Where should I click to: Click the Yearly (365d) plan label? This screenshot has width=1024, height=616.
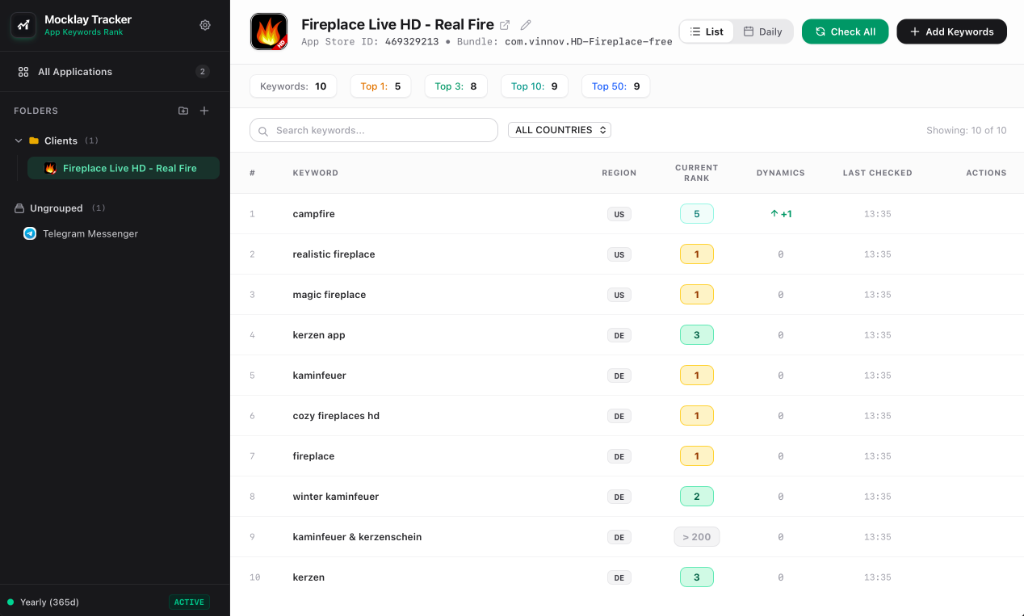[x=50, y=602]
